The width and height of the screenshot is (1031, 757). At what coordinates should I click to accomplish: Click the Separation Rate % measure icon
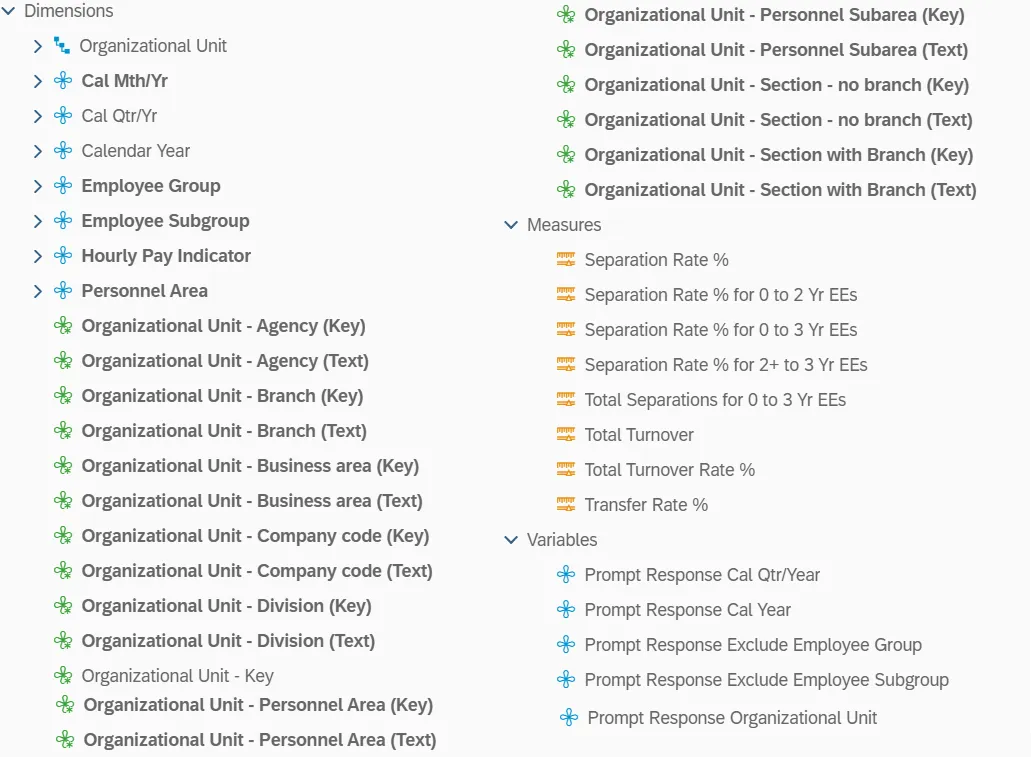coord(566,260)
